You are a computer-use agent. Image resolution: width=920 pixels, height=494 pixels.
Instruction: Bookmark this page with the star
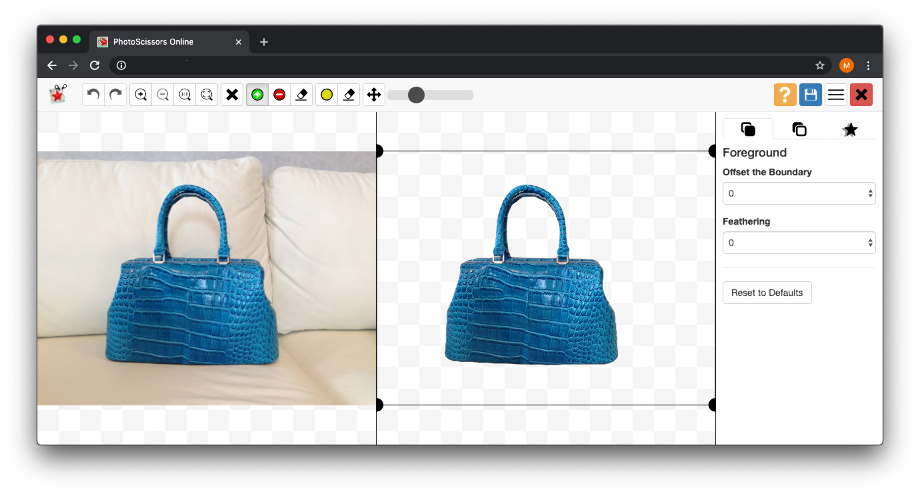(x=820, y=66)
